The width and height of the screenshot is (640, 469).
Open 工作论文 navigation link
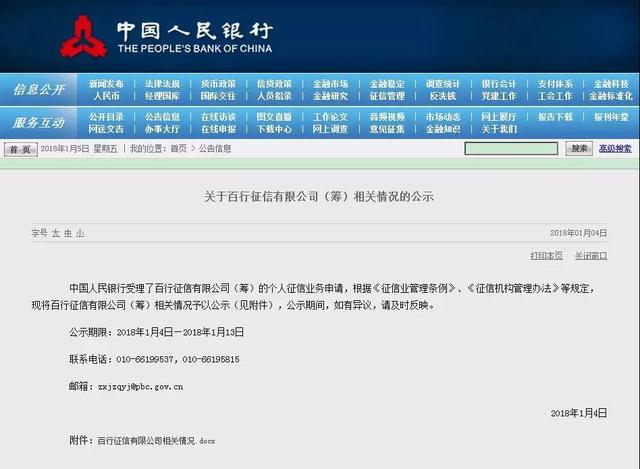(330, 117)
